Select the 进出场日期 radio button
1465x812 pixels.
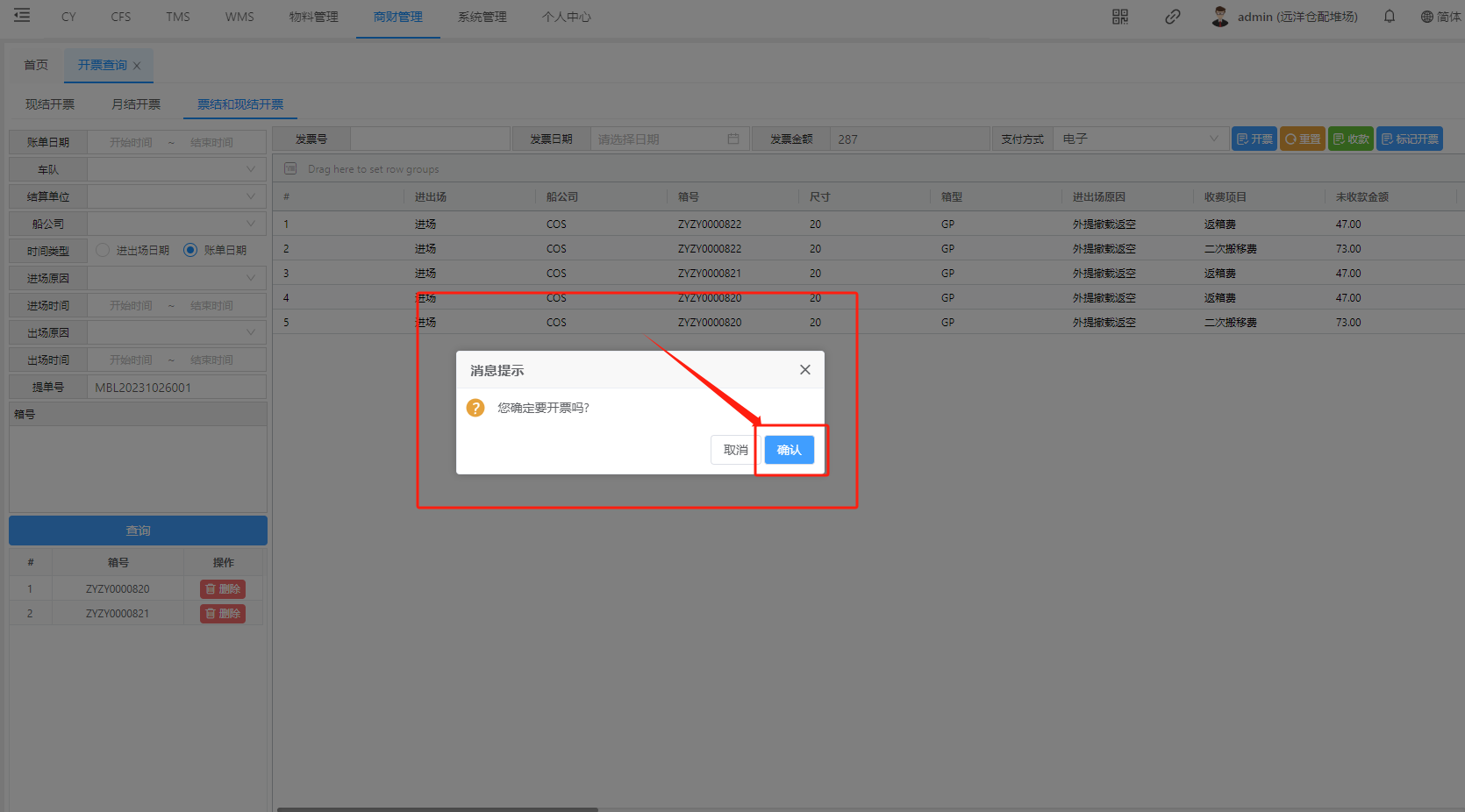pos(103,251)
